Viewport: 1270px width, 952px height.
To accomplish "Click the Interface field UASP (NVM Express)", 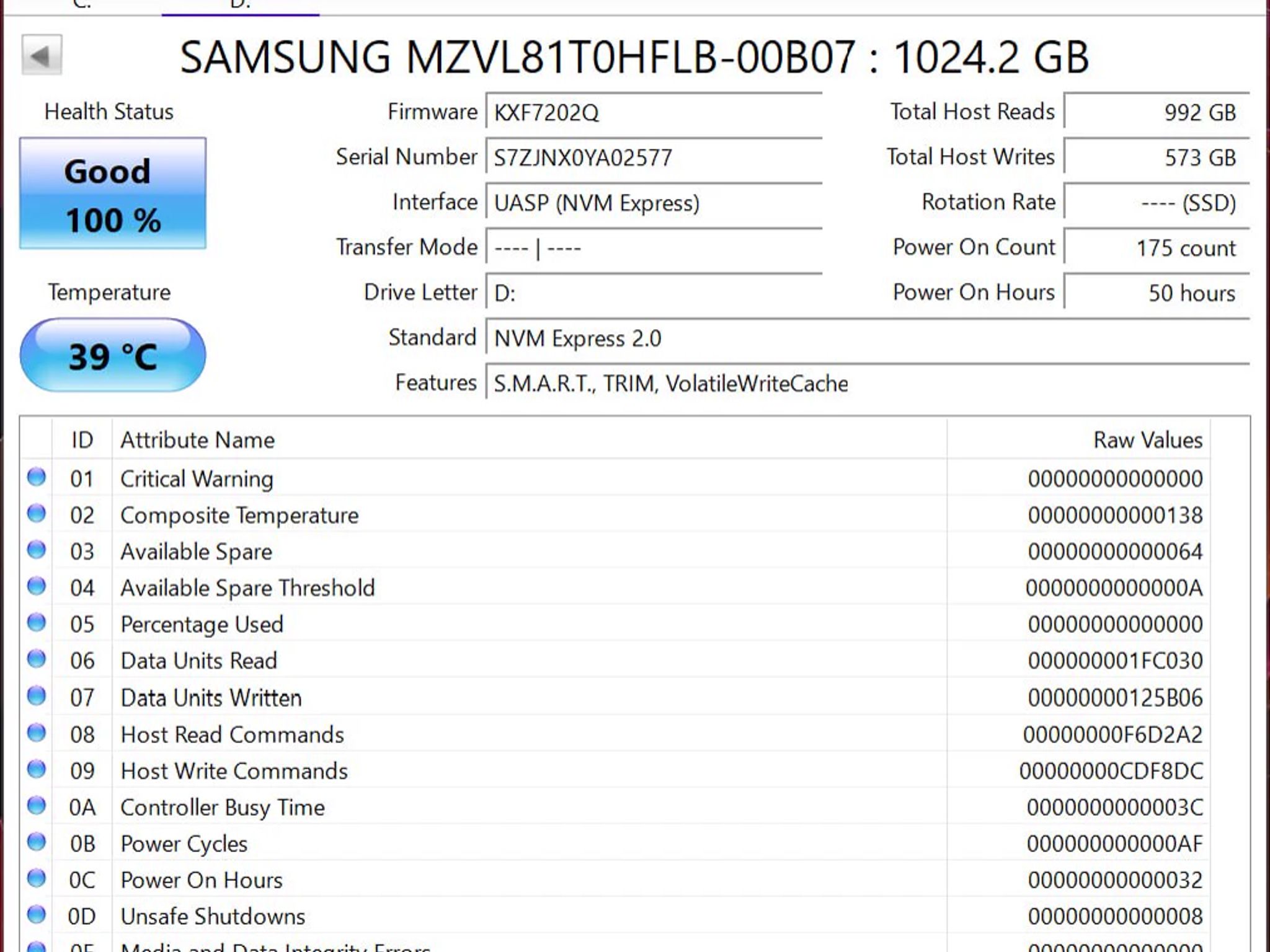I will pos(654,202).
